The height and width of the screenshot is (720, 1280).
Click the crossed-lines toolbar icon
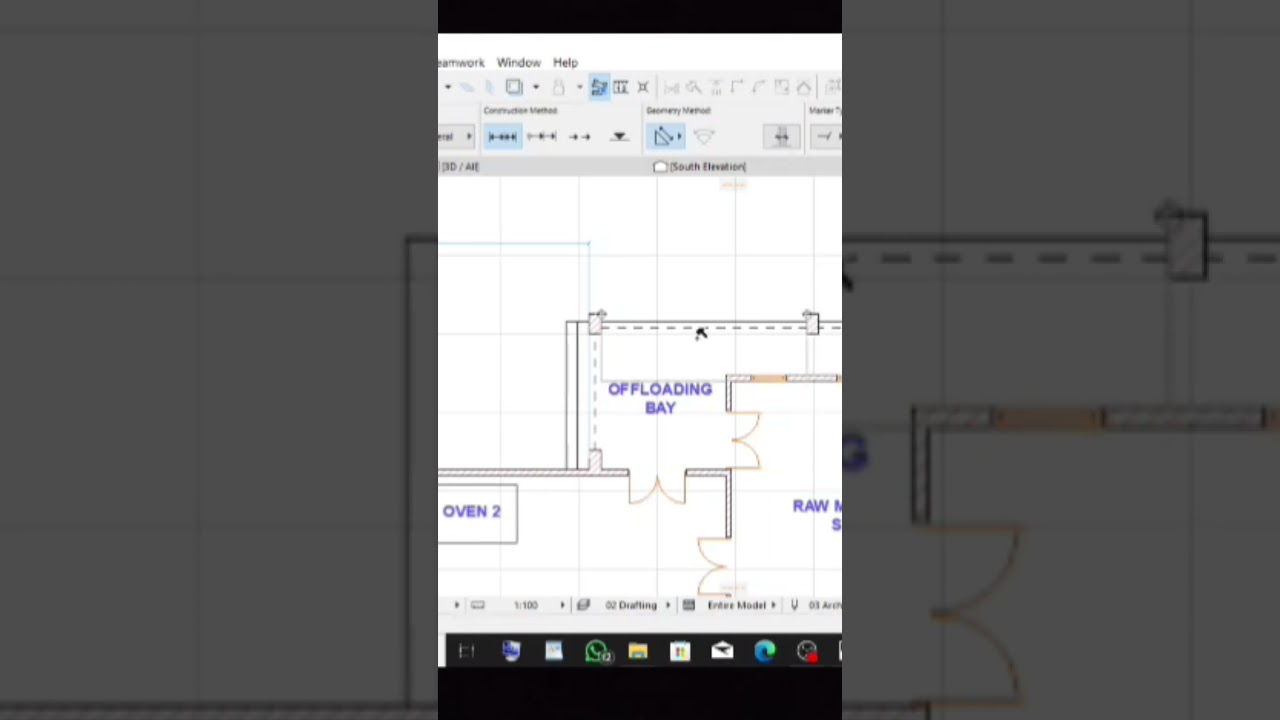click(x=643, y=87)
